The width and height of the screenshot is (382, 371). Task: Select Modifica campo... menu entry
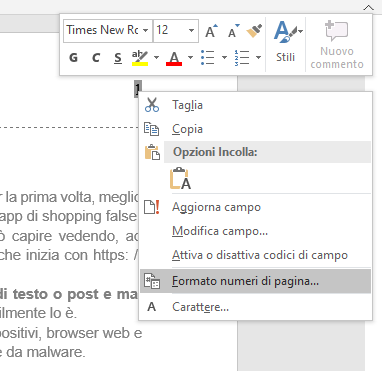tap(256, 231)
